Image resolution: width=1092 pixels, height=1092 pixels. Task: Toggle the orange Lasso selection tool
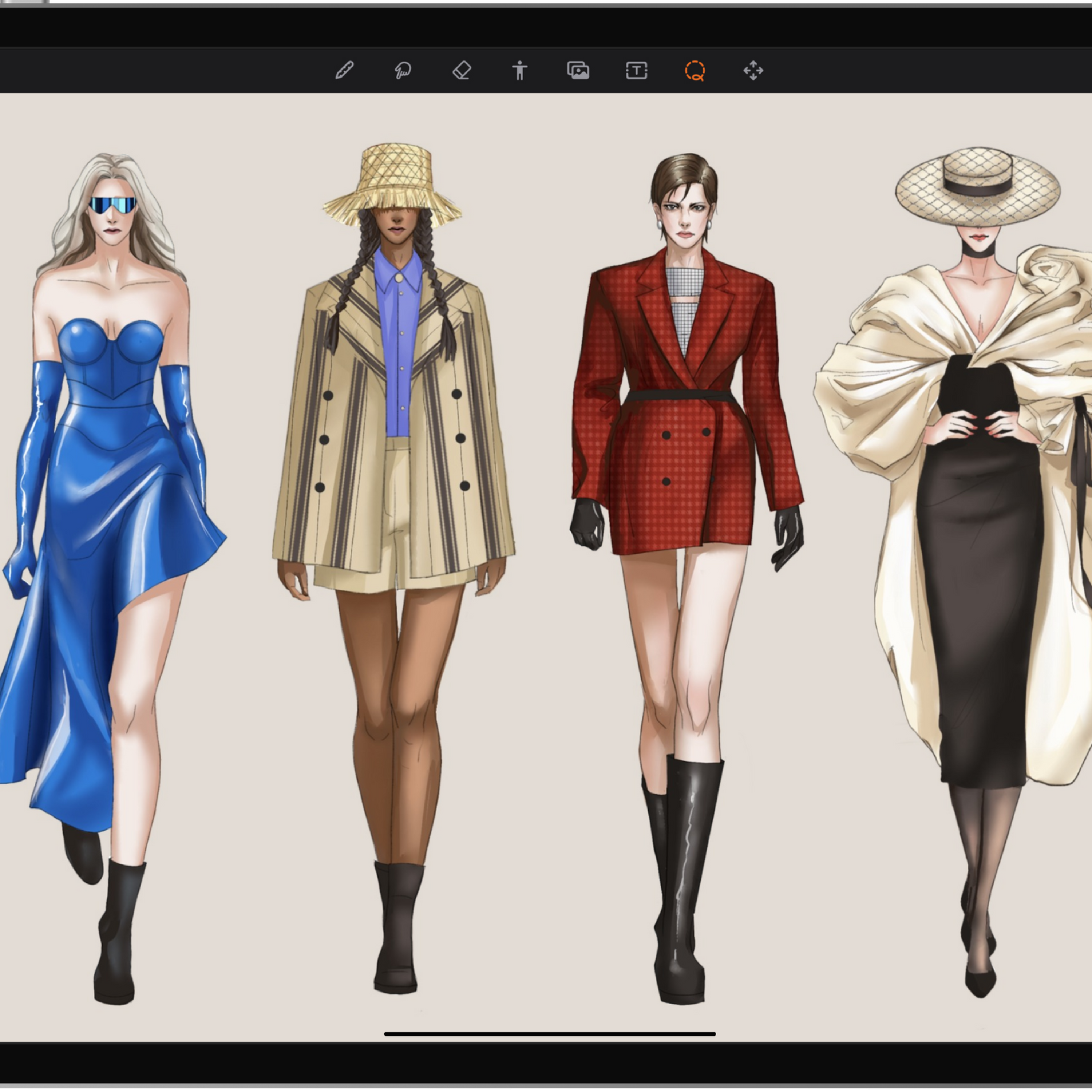click(x=695, y=71)
